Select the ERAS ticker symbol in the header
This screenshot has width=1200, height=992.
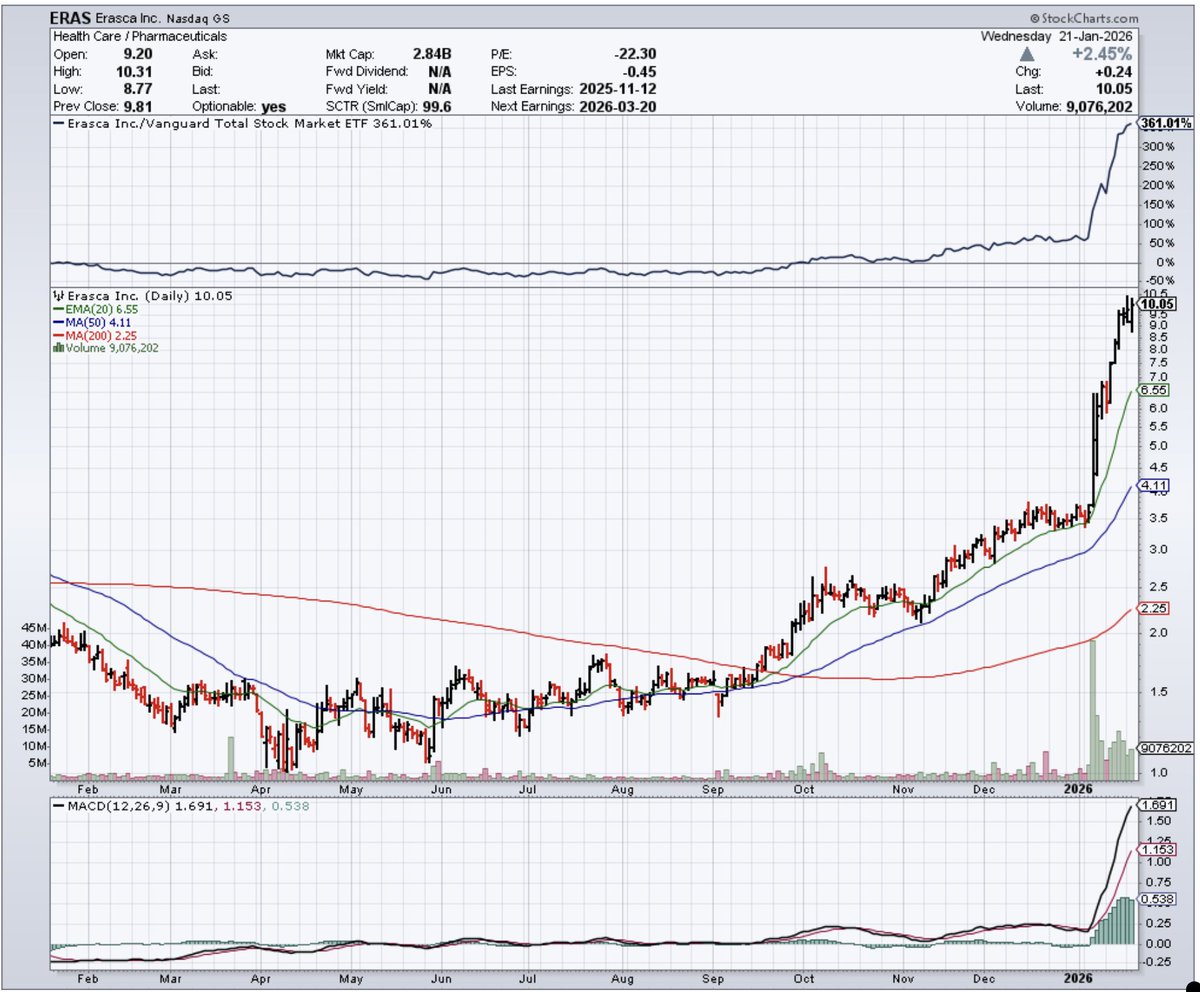point(70,18)
